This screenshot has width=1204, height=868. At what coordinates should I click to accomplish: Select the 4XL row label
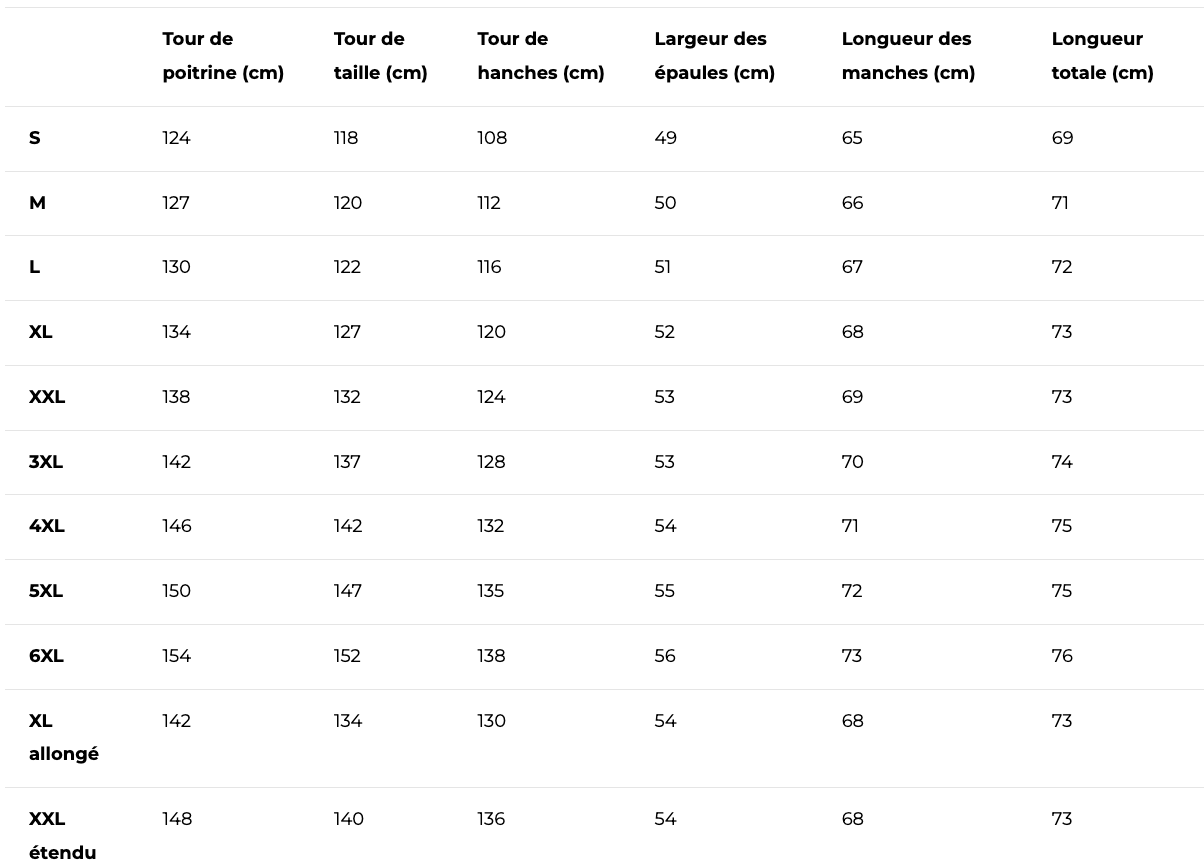(47, 526)
